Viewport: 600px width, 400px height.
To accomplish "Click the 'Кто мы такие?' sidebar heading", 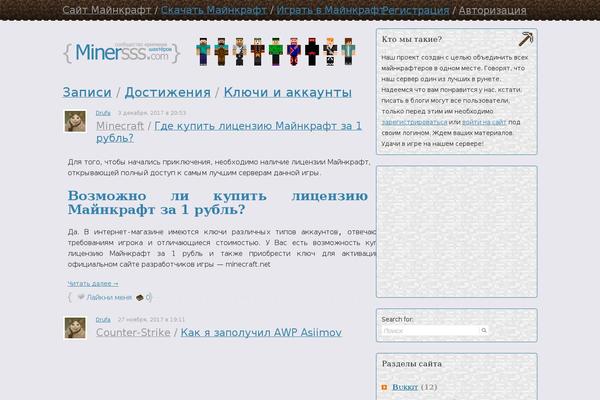I will (x=412, y=39).
